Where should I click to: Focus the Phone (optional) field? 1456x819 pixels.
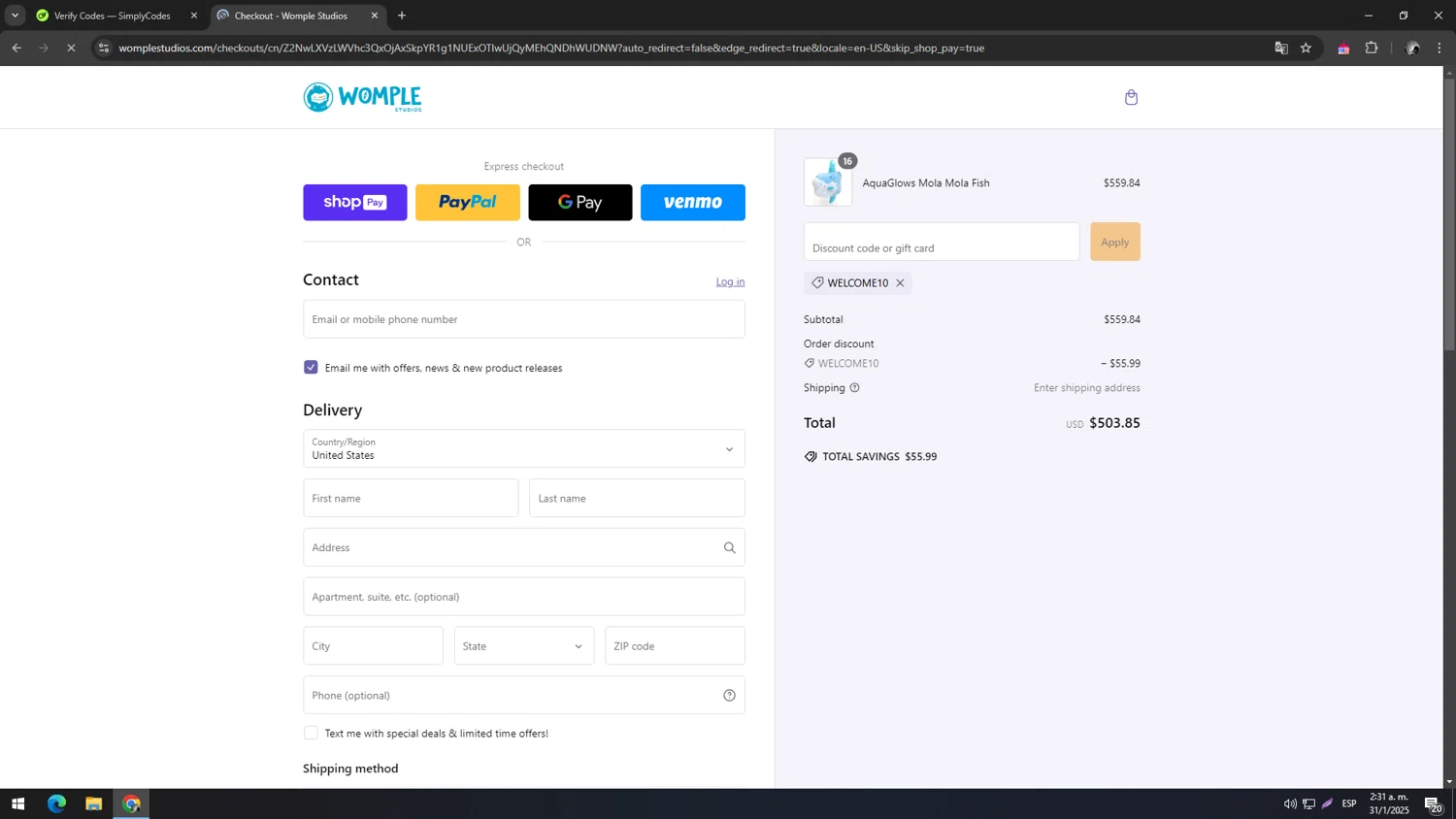coord(524,696)
